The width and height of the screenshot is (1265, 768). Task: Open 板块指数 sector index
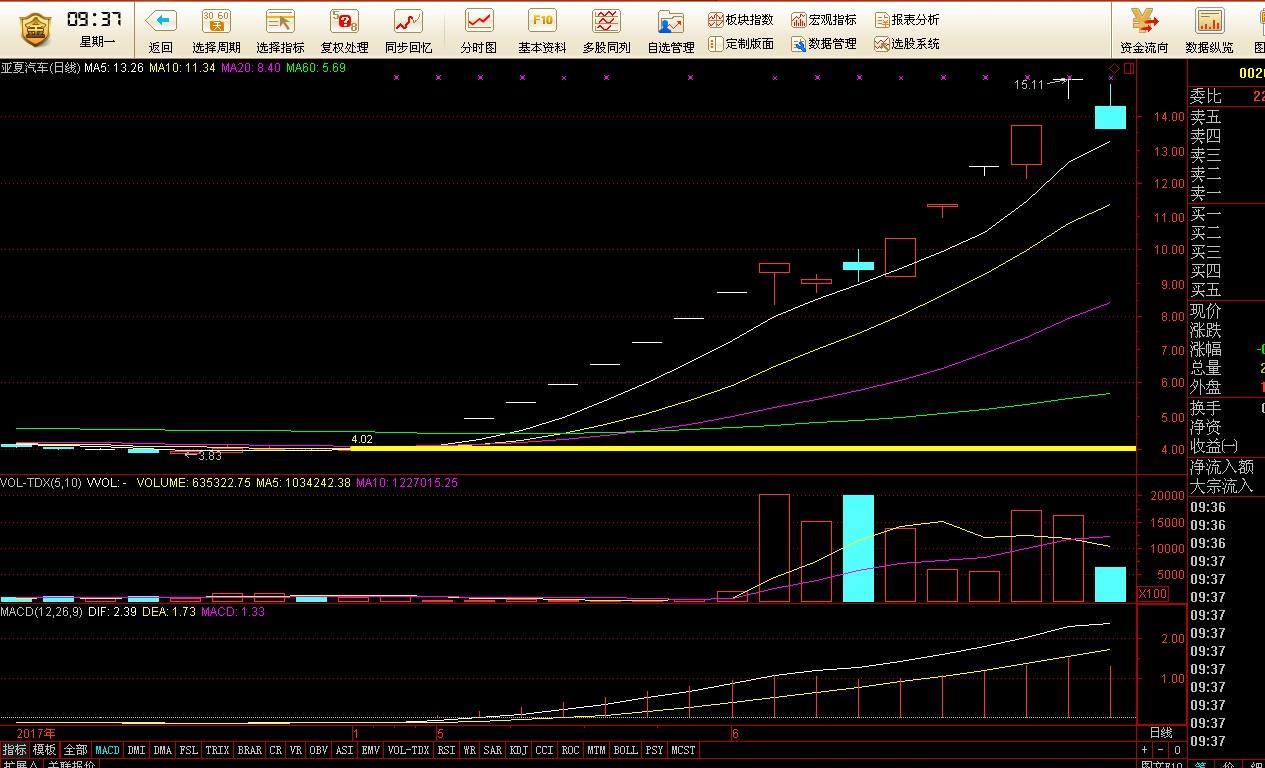[x=740, y=19]
